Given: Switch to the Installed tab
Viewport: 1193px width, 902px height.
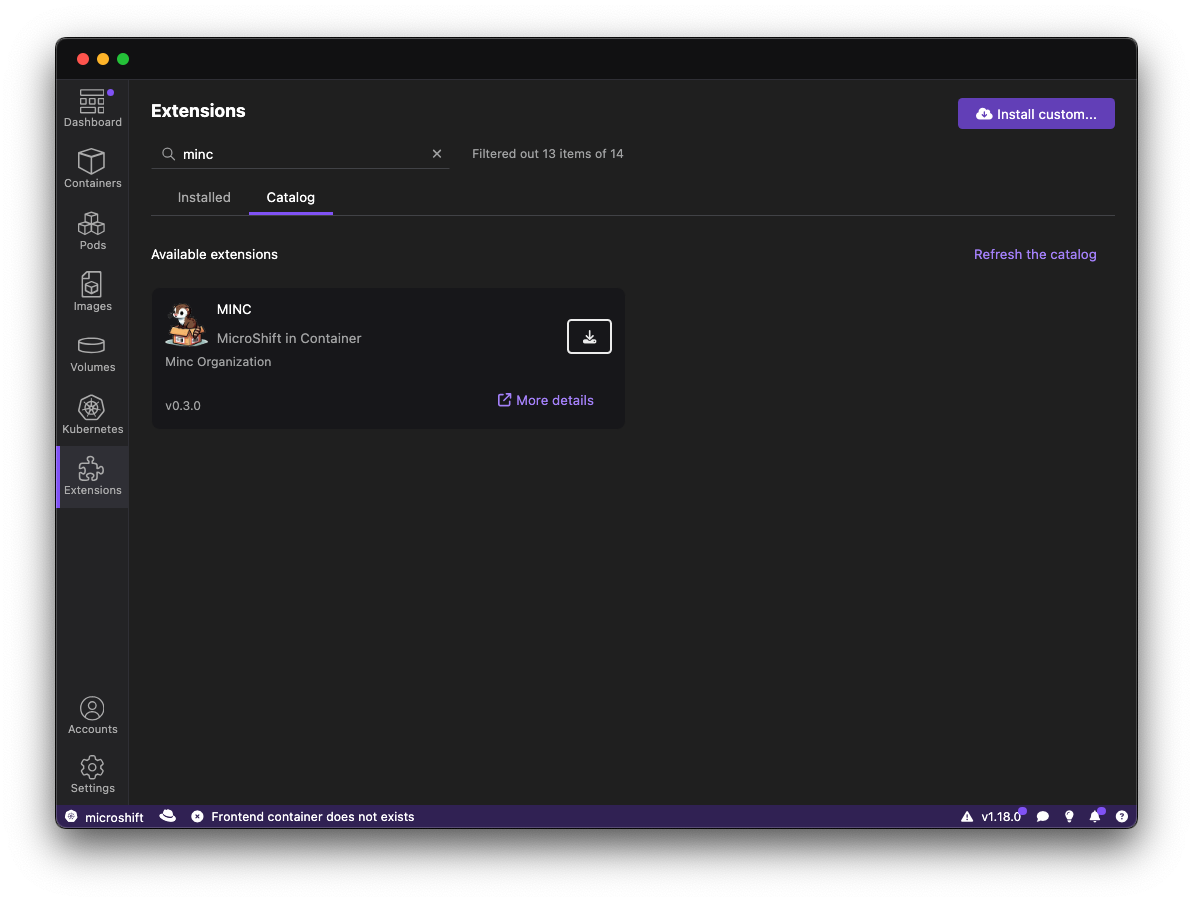Looking at the screenshot, I should coord(204,198).
